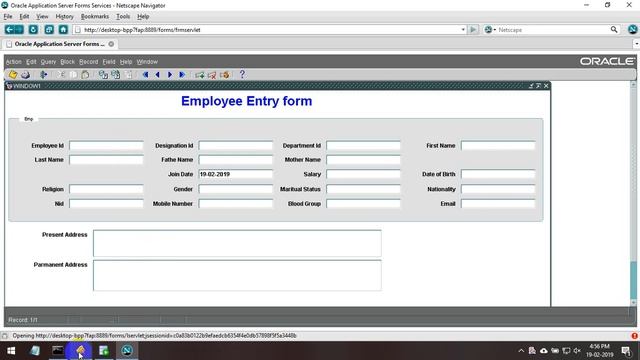Click the Salary input field
640x360 pixels.
[x=363, y=174]
